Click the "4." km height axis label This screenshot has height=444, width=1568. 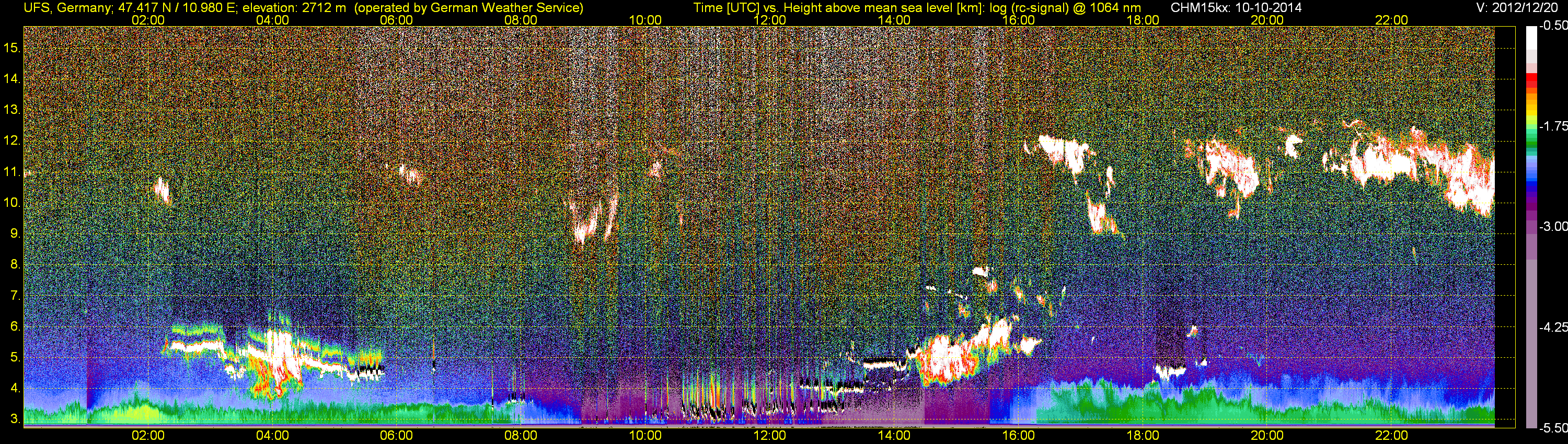tap(15, 388)
